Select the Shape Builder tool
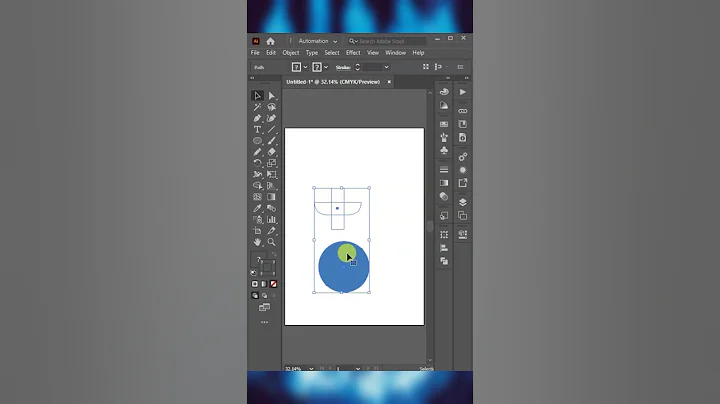Viewport: 720px width, 404px height. 258,186
